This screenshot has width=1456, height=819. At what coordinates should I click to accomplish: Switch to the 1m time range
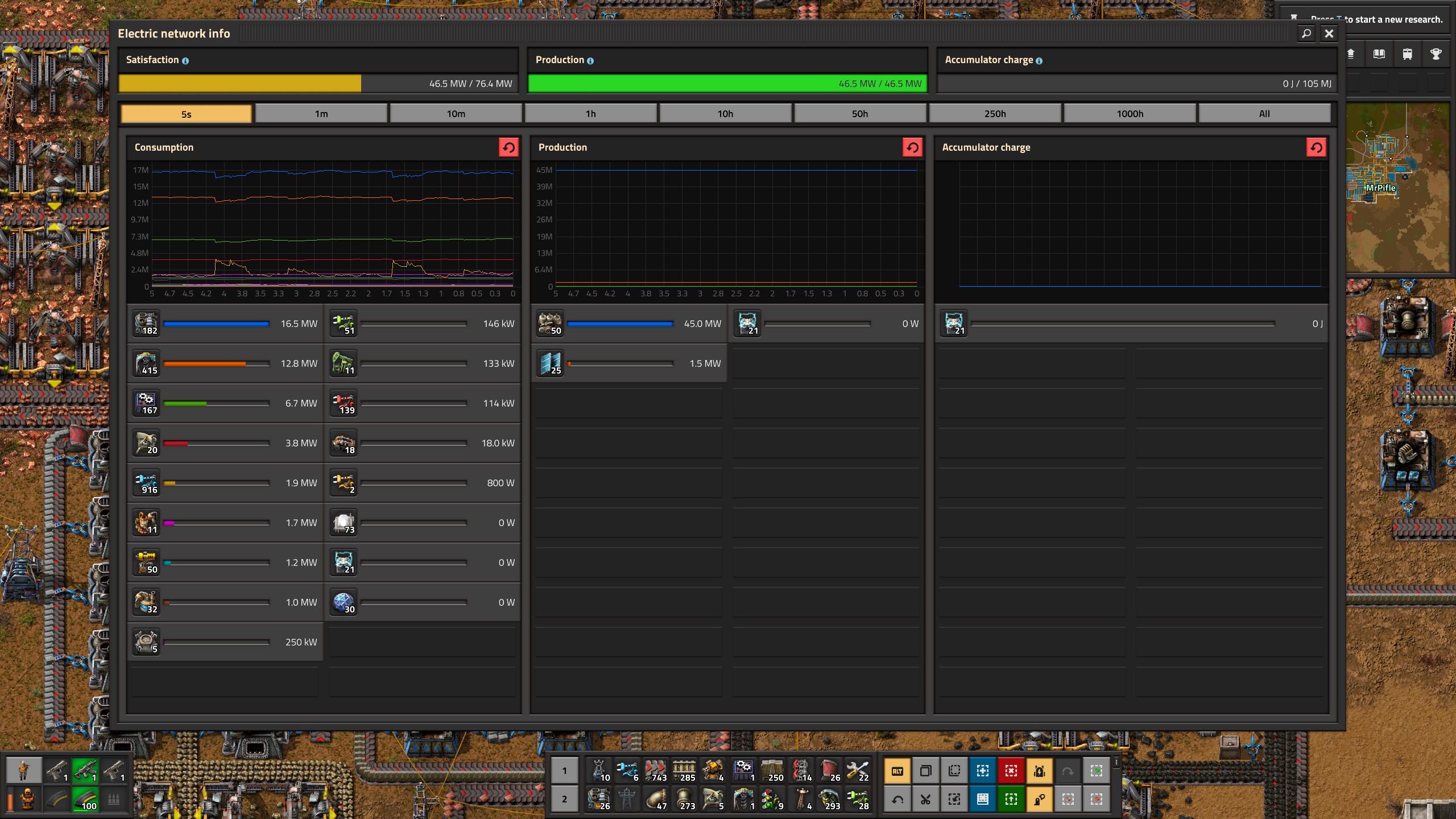(x=321, y=114)
